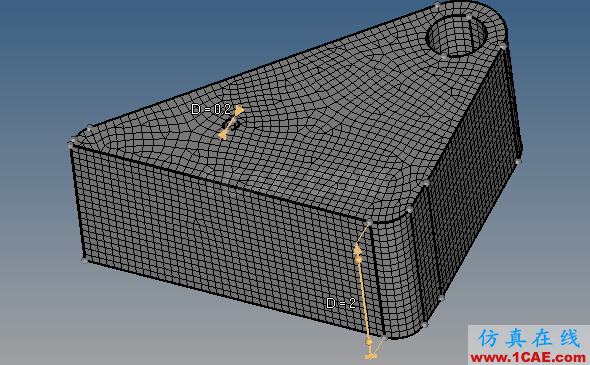Select fixed point at bottom-left corner of front face
Image resolution: width=590 pixels, height=365 pixels.
pyautogui.click(x=85, y=260)
